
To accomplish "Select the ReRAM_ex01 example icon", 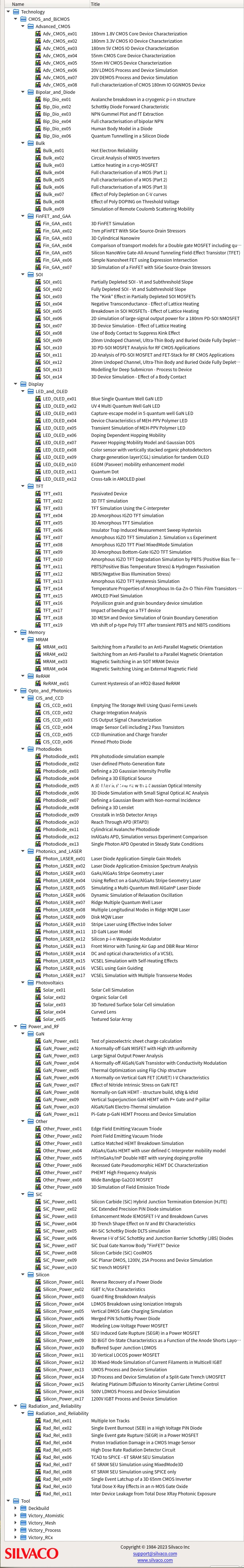I will pos(38,684).
